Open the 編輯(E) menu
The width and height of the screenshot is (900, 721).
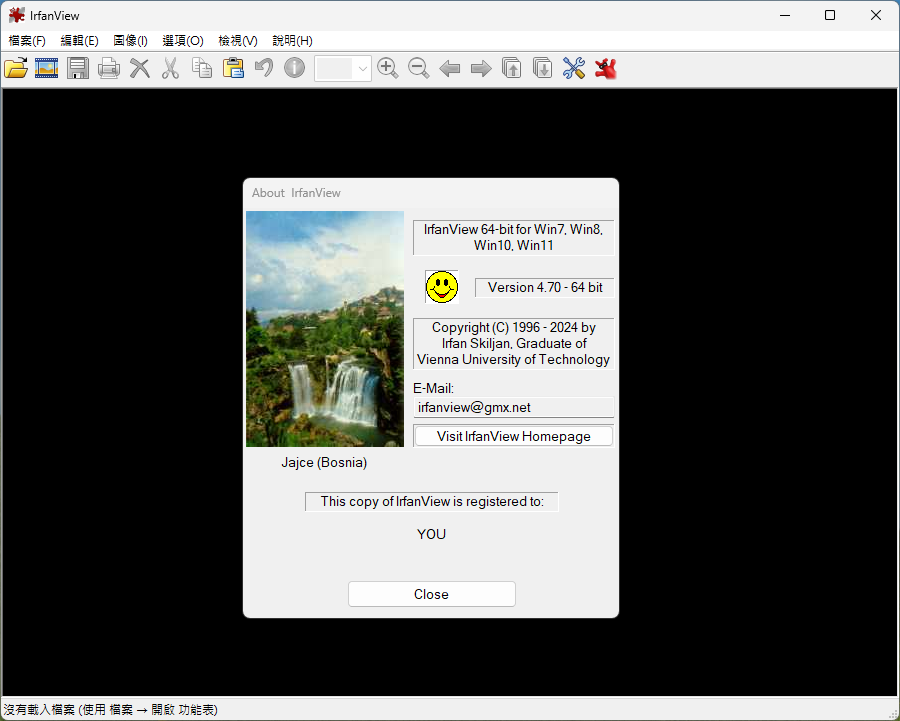click(x=79, y=41)
